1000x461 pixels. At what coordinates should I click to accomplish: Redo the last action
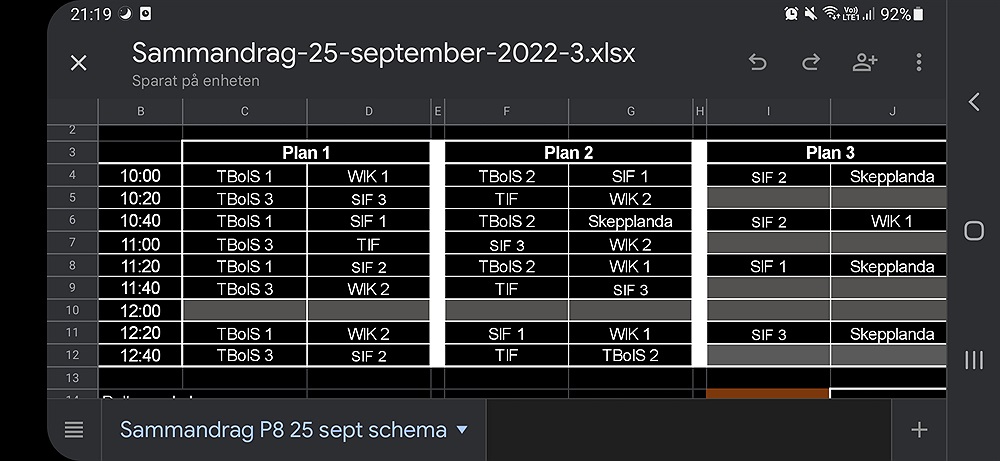(x=810, y=62)
